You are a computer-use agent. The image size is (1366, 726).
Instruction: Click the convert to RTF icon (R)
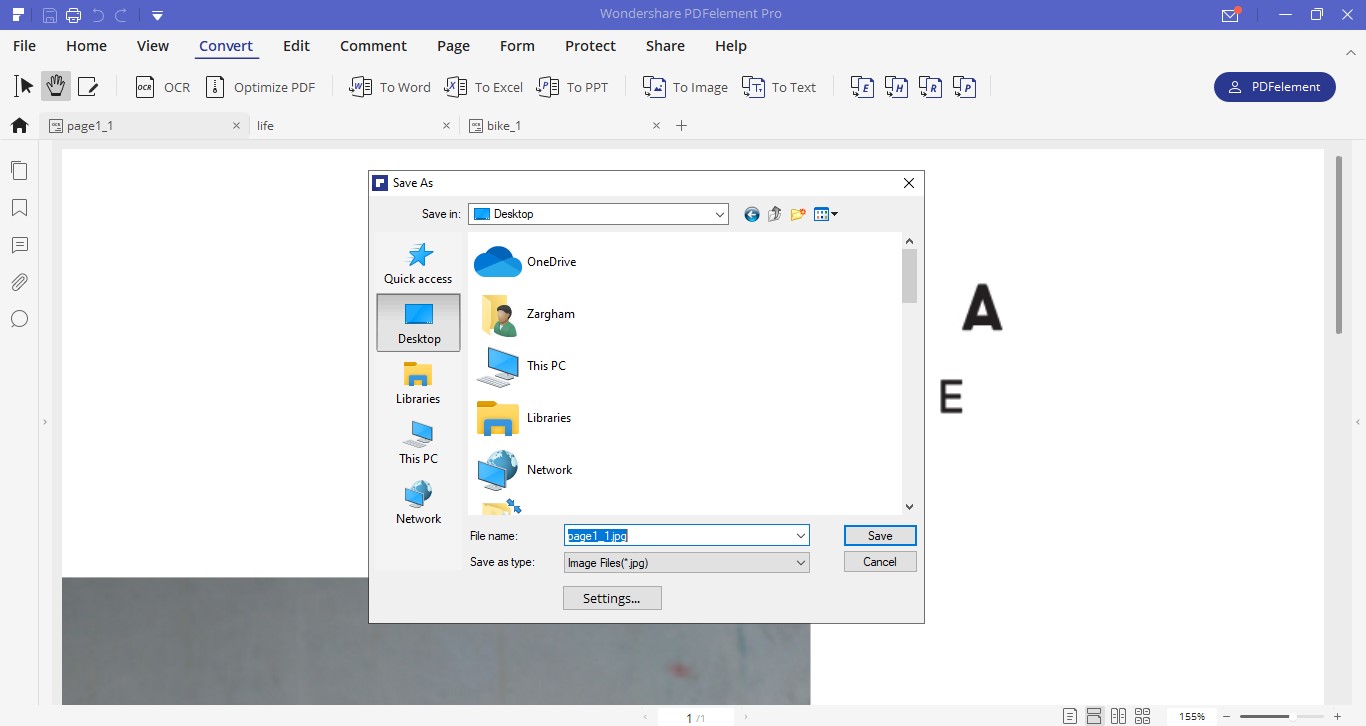click(x=931, y=87)
